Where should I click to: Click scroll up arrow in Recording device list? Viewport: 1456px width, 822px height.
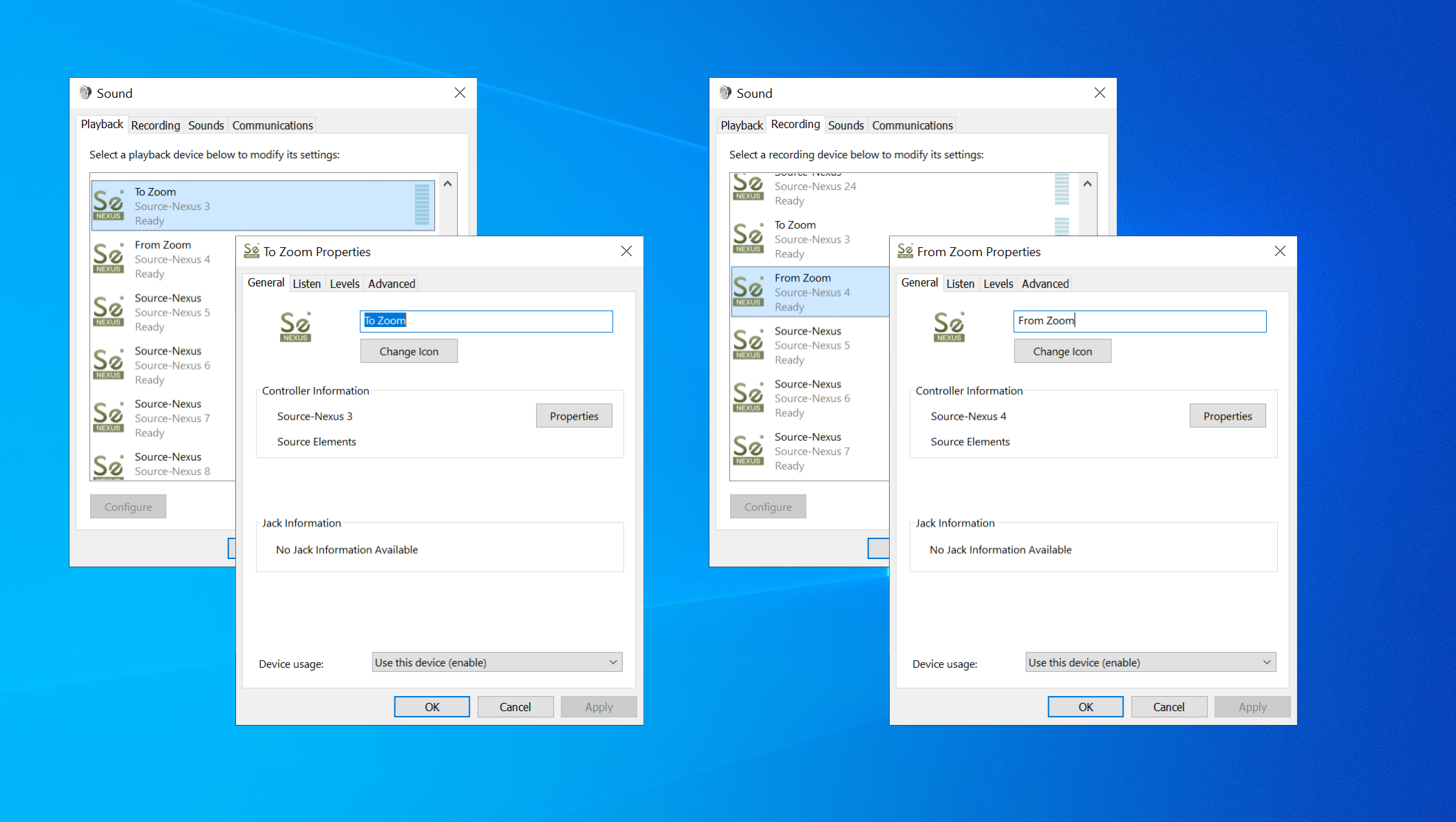tap(1087, 184)
